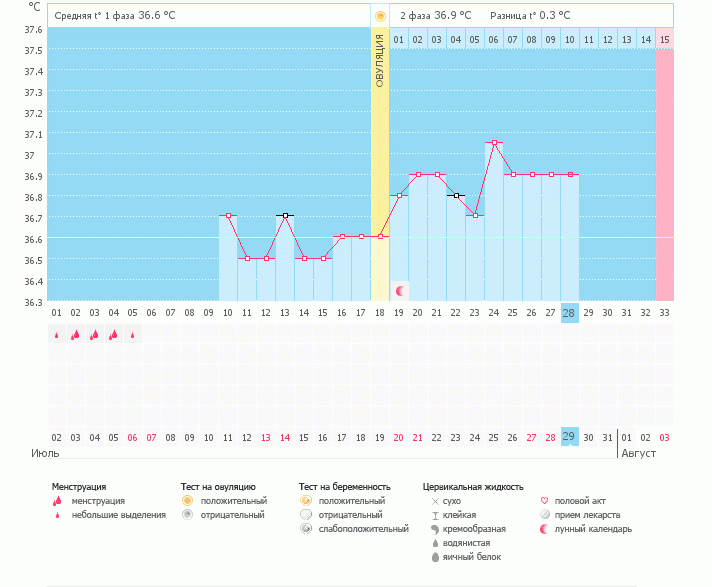Image resolution: width=712 pixels, height=587 pixels.
Task: Click the watery cervical fluid drop icon
Action: click(x=435, y=543)
